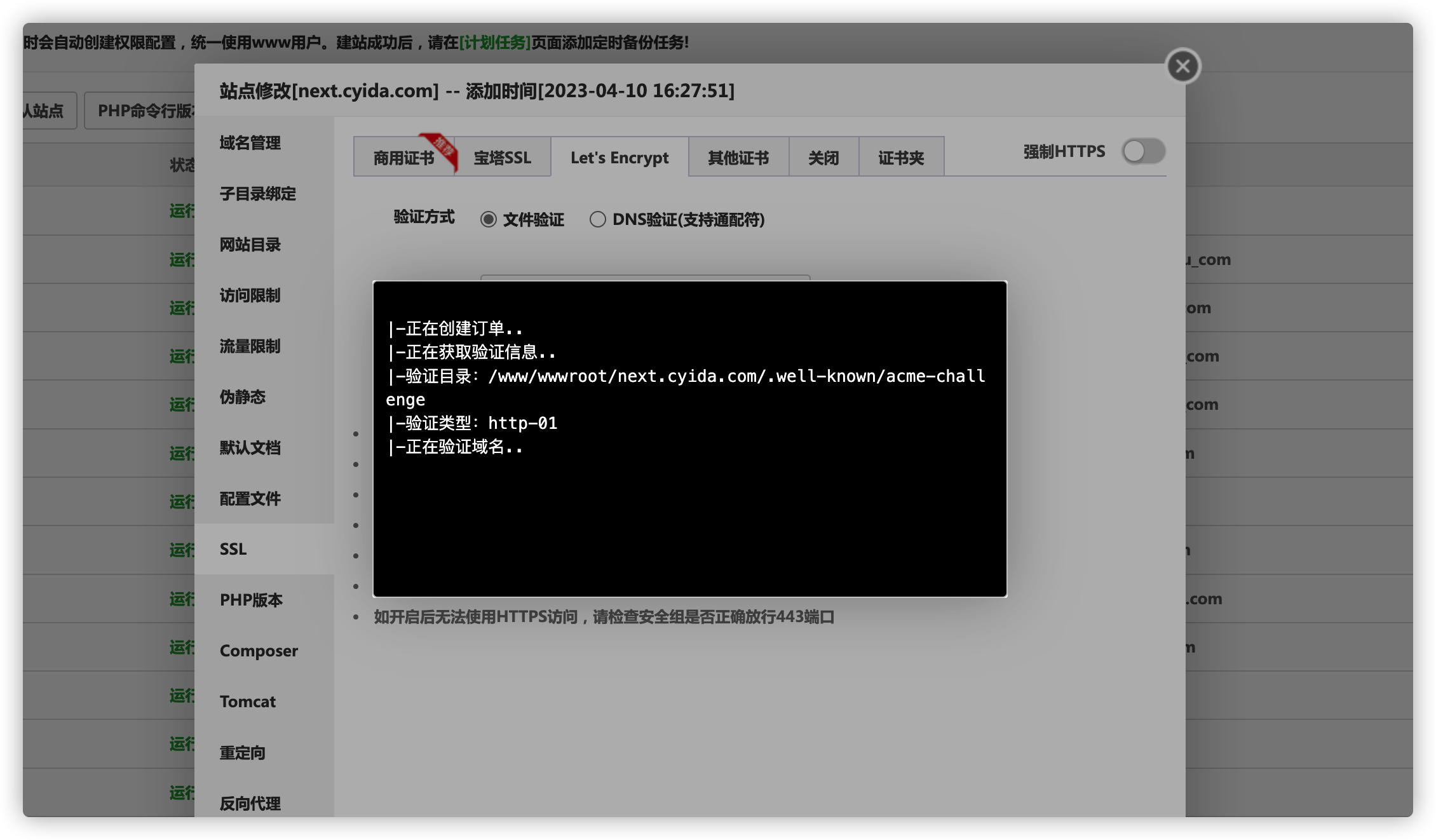Toggle the 强制HTTPS switch

coord(1143,152)
